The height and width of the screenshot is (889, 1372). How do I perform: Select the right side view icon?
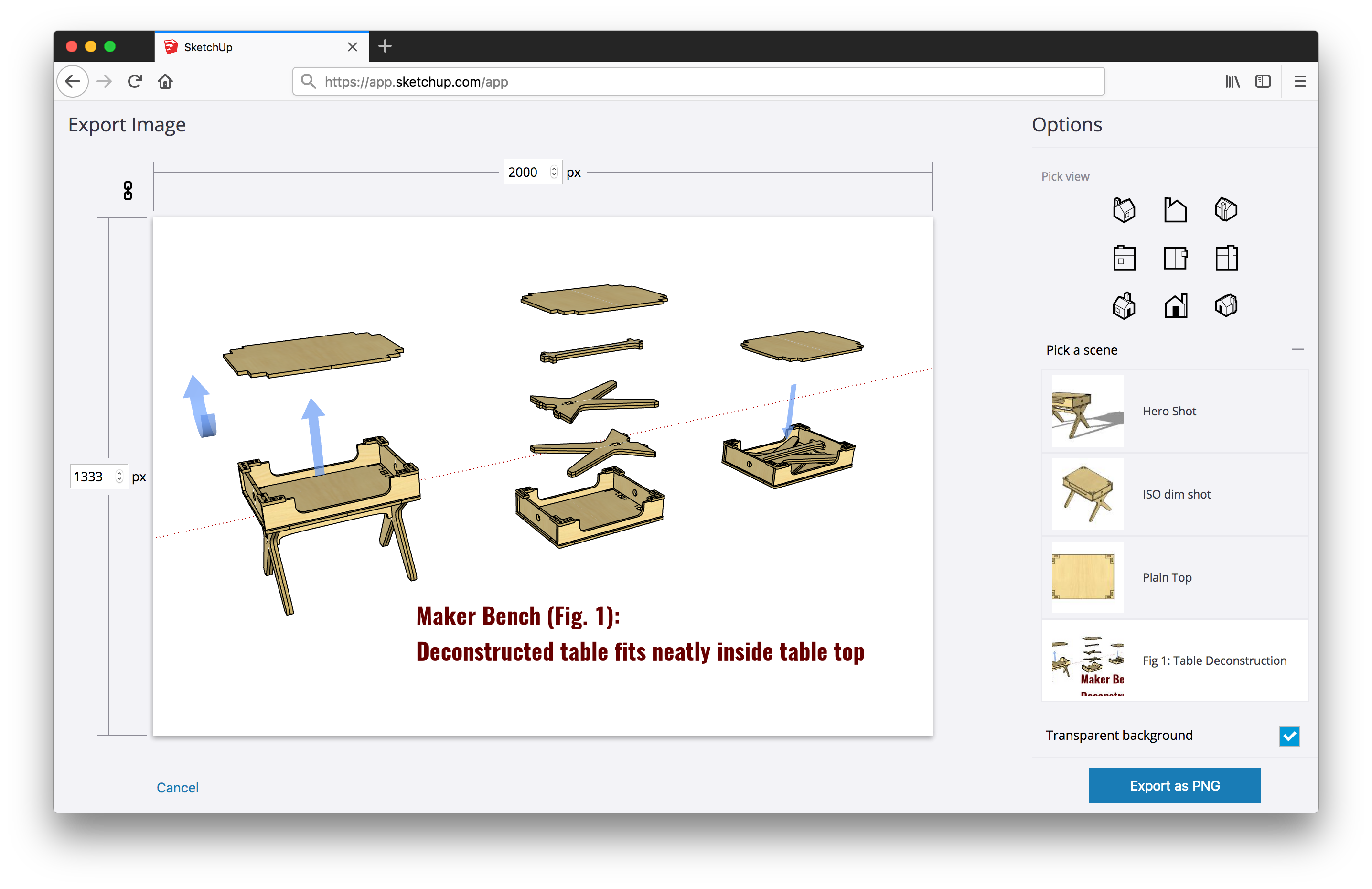coord(1226,258)
